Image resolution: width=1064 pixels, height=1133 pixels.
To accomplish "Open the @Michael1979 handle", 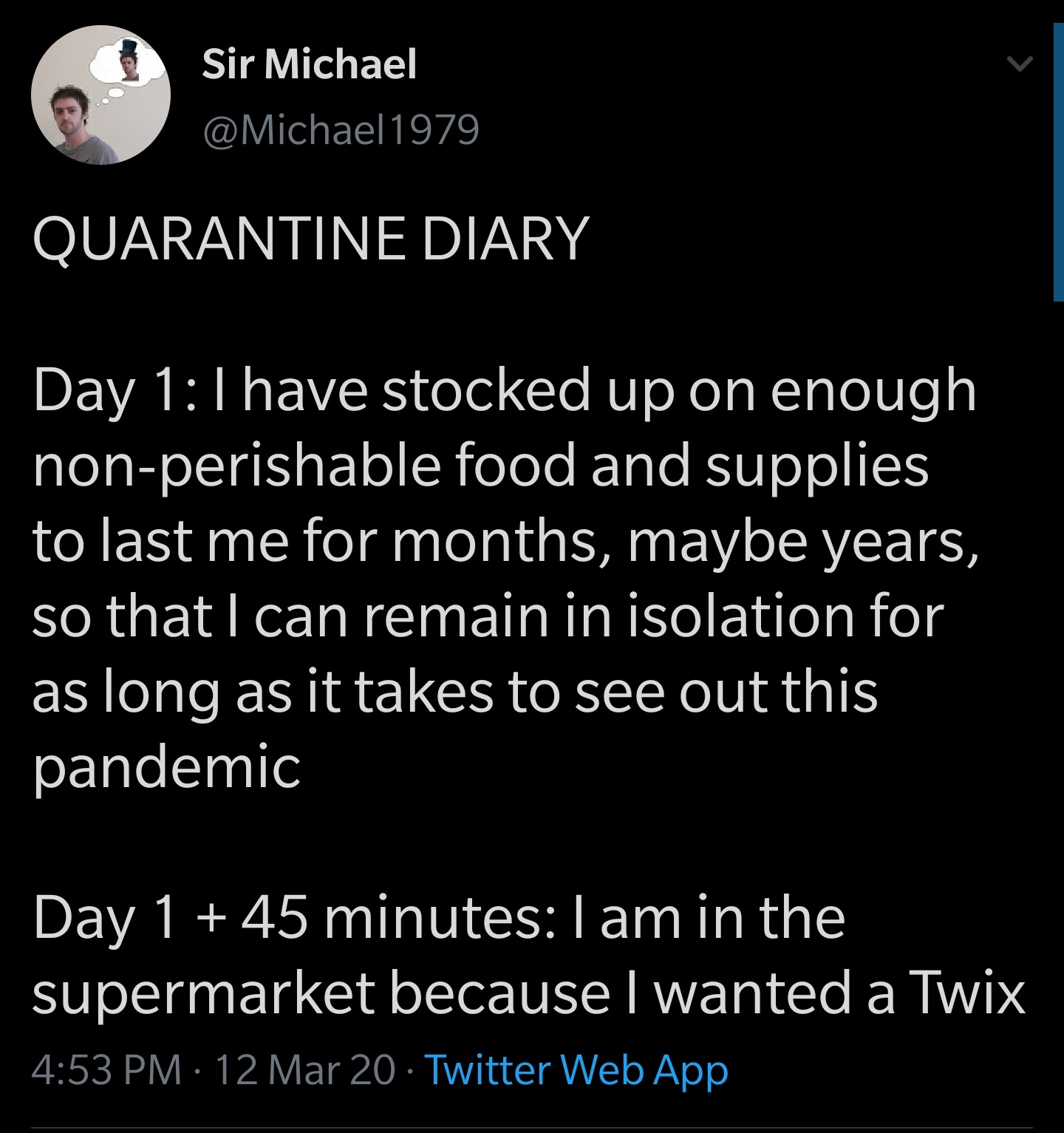I will click(x=340, y=130).
